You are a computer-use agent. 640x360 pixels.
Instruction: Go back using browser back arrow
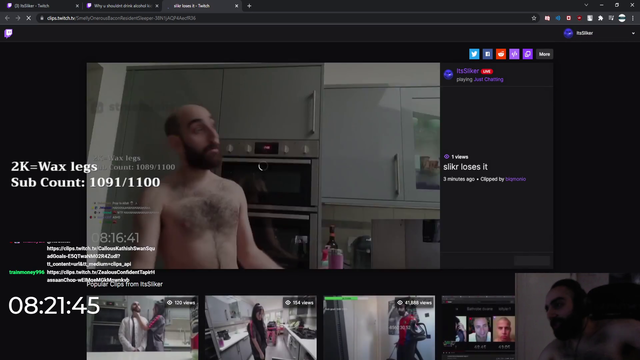pos(7,18)
